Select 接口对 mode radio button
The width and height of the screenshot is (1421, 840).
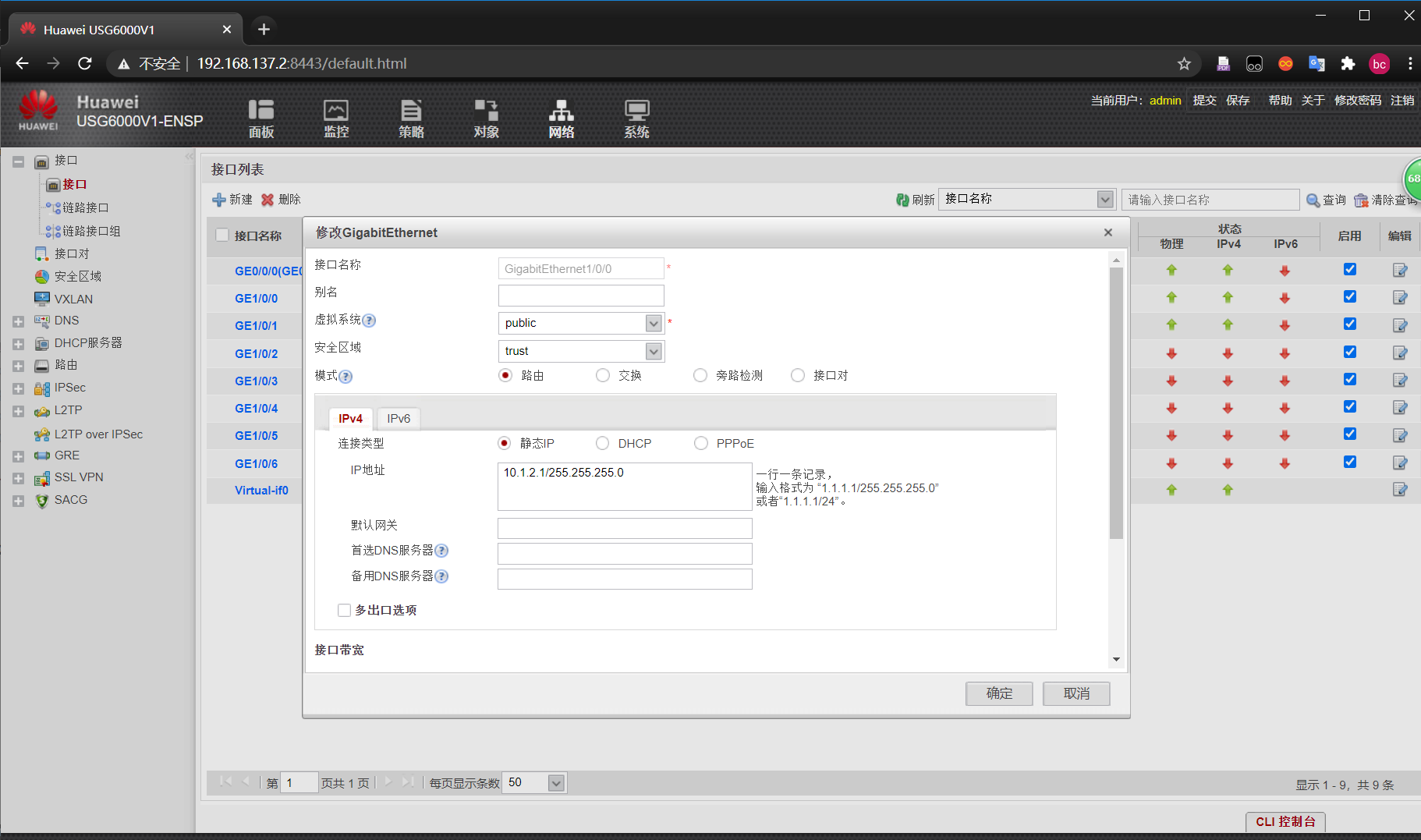pyautogui.click(x=798, y=375)
